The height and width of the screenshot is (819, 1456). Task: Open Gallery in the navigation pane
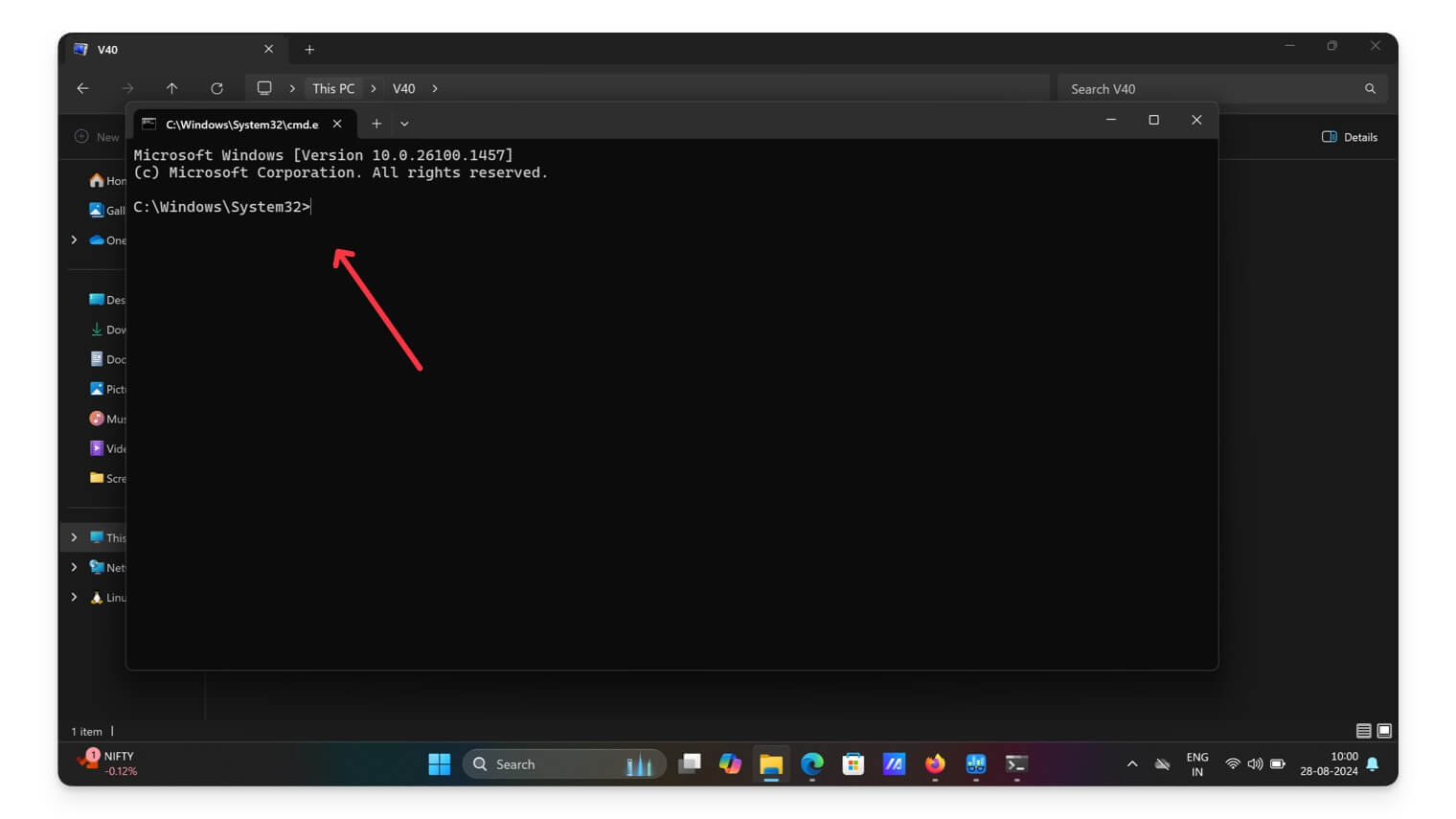pos(107,210)
